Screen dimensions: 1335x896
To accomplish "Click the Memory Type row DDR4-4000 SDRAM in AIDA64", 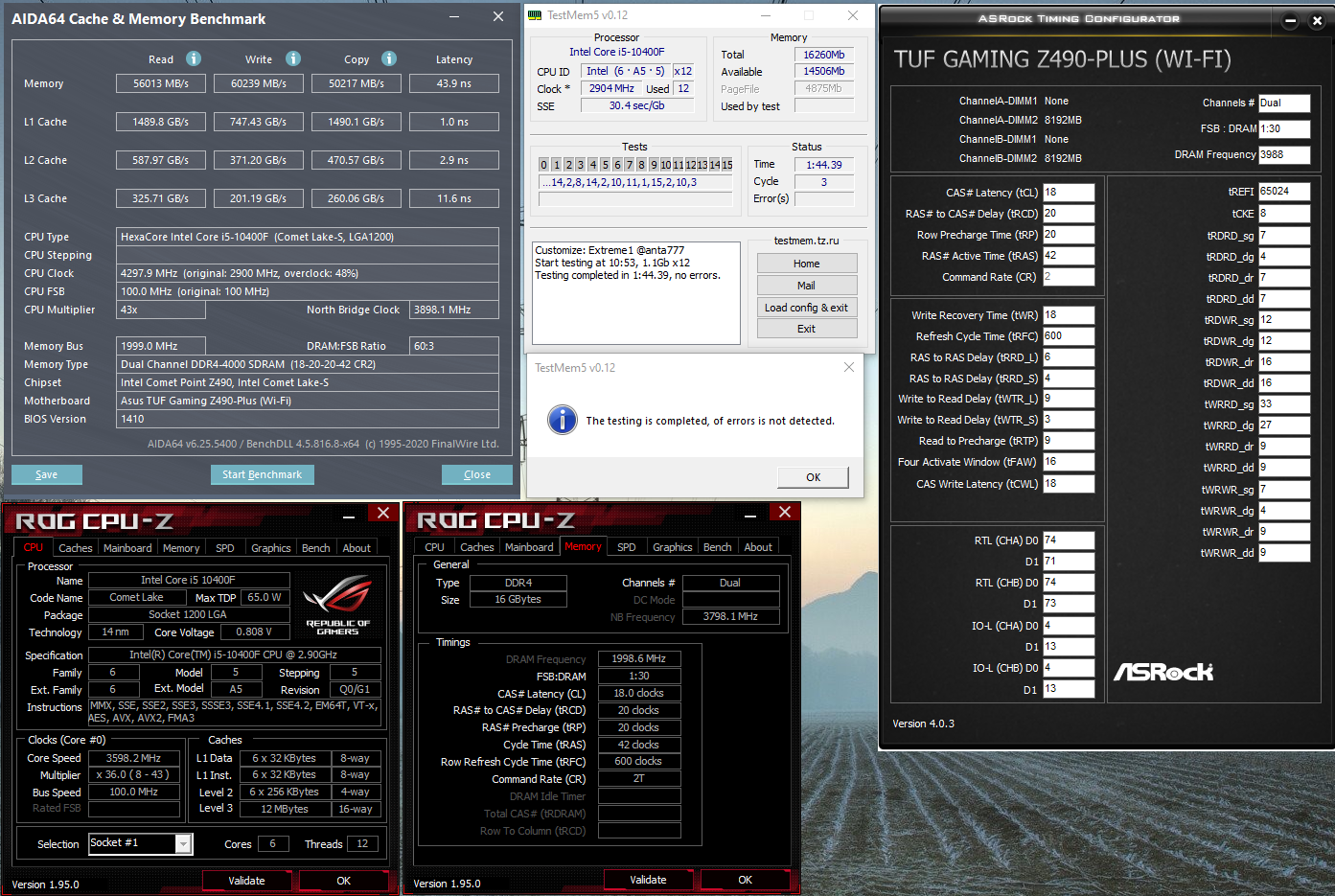I will (308, 364).
